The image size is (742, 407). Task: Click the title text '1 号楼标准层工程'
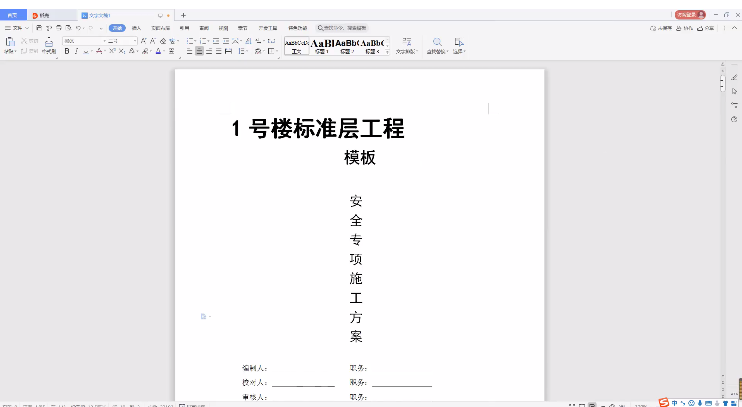(x=318, y=129)
